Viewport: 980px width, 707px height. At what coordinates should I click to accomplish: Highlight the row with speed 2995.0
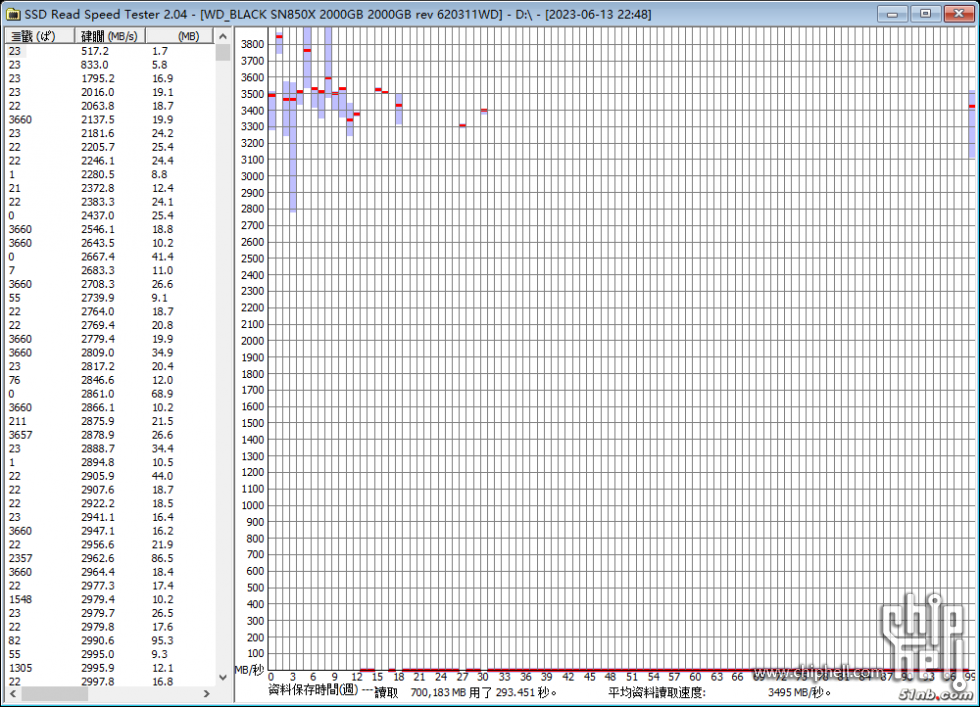click(110, 654)
